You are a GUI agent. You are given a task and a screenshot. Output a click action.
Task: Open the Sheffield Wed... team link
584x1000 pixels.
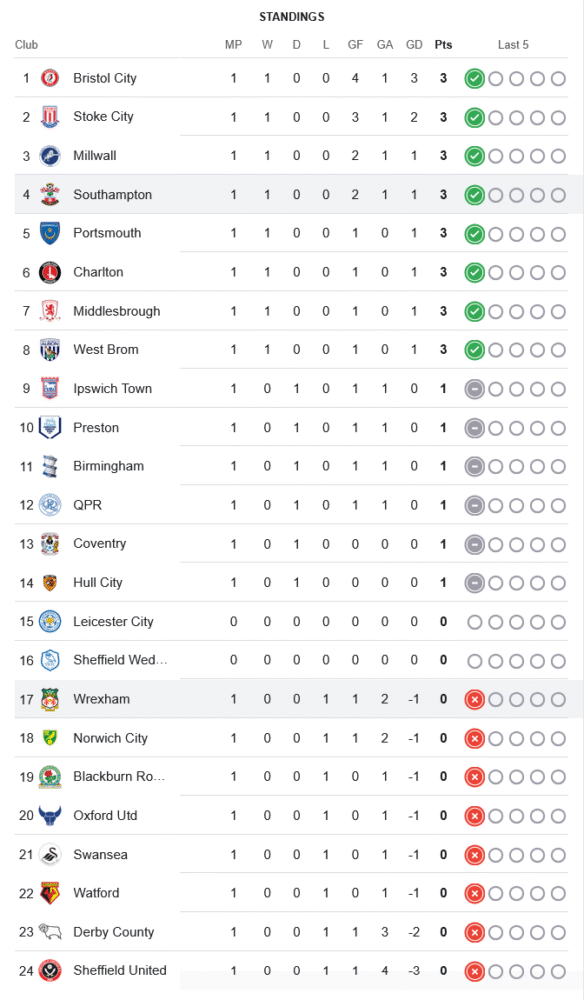point(120,660)
